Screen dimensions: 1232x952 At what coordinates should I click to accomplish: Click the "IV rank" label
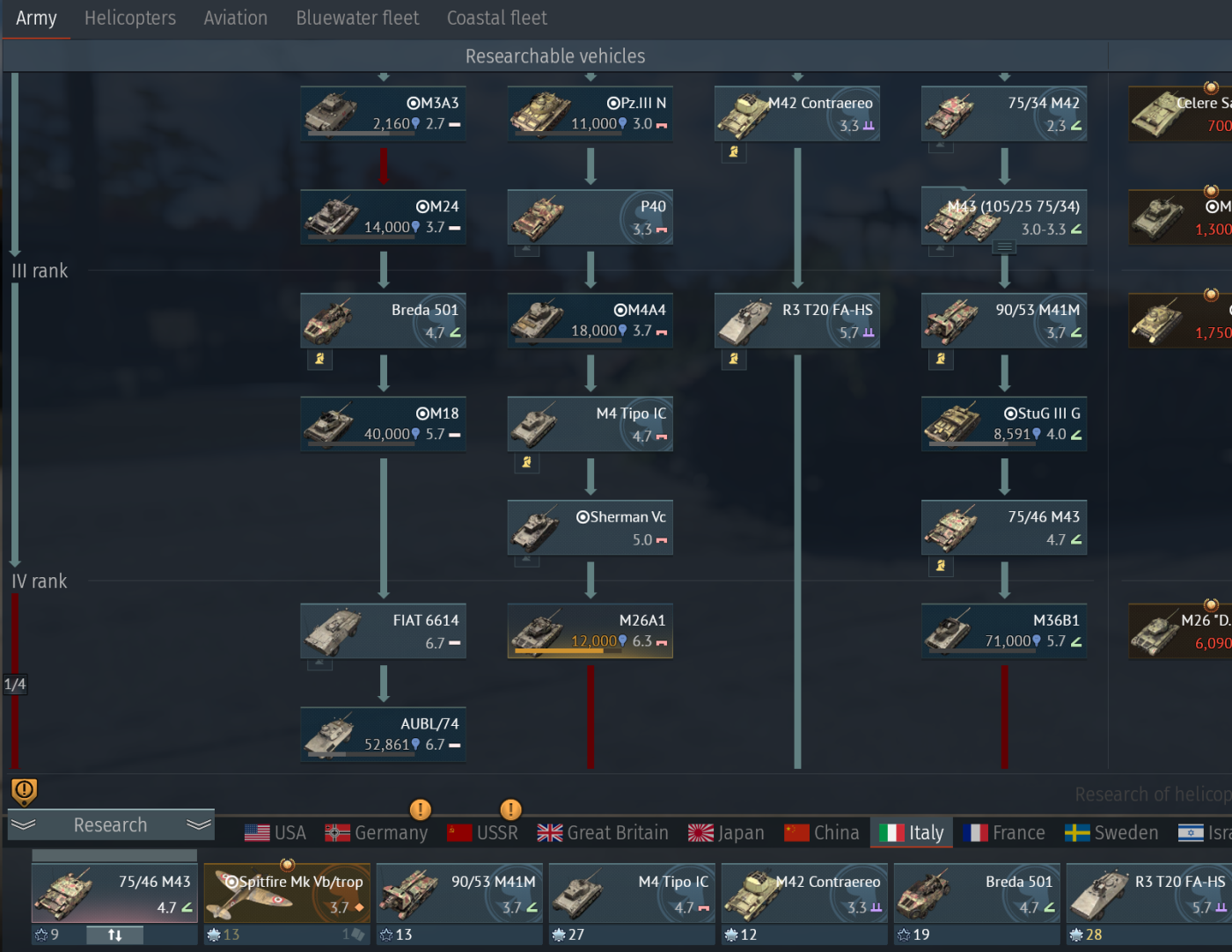[x=40, y=582]
